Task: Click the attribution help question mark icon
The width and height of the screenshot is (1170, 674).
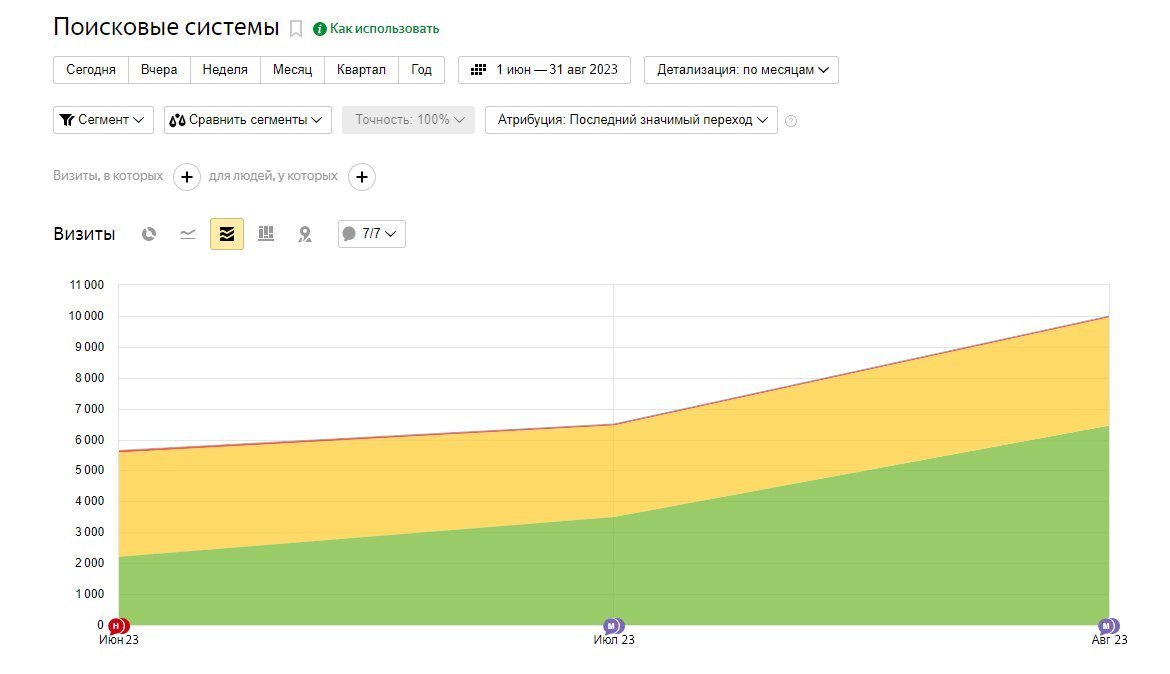Action: (x=791, y=121)
